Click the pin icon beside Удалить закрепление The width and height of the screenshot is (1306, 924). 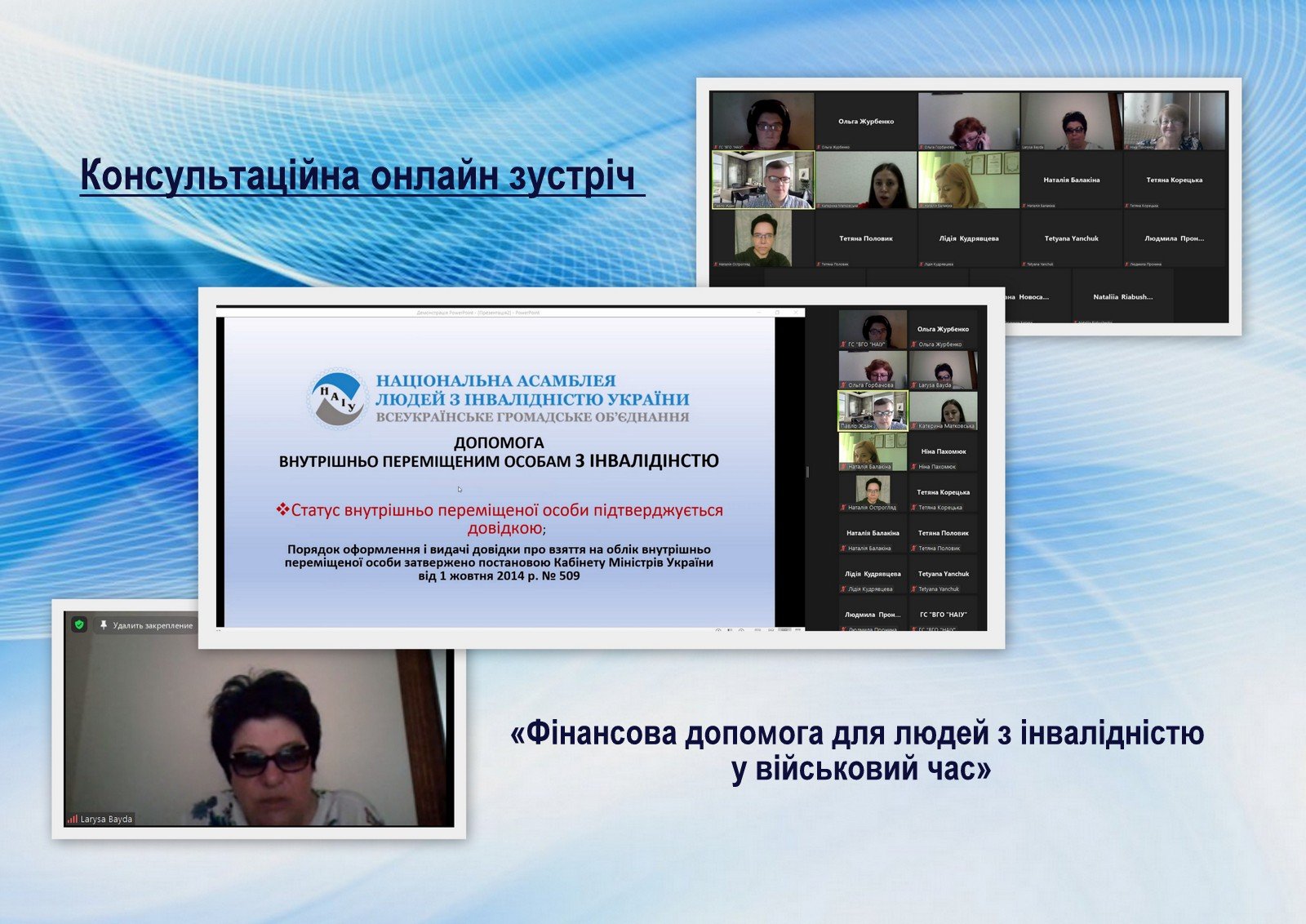click(104, 625)
